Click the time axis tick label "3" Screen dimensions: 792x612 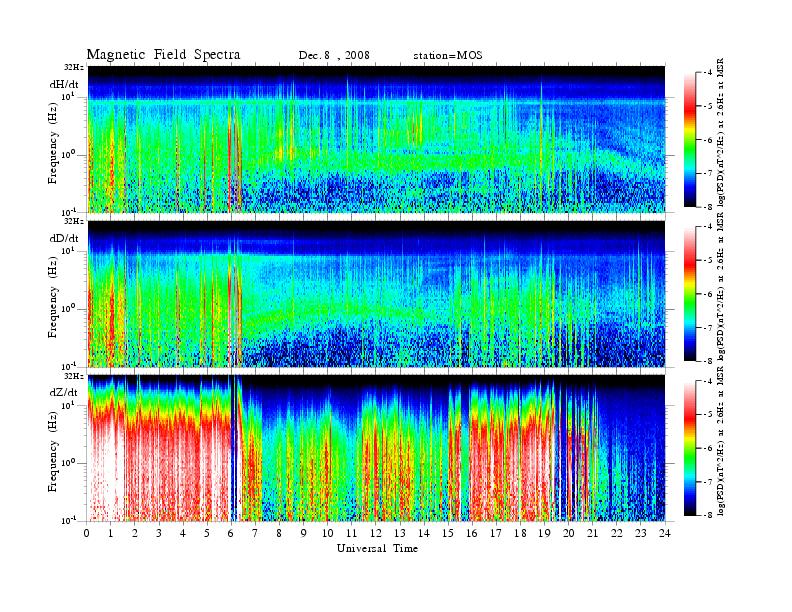coord(159,533)
